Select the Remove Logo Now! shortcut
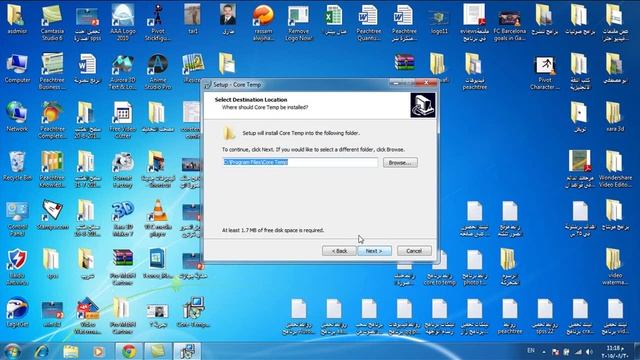The width and height of the screenshot is (640, 360). coord(298,22)
